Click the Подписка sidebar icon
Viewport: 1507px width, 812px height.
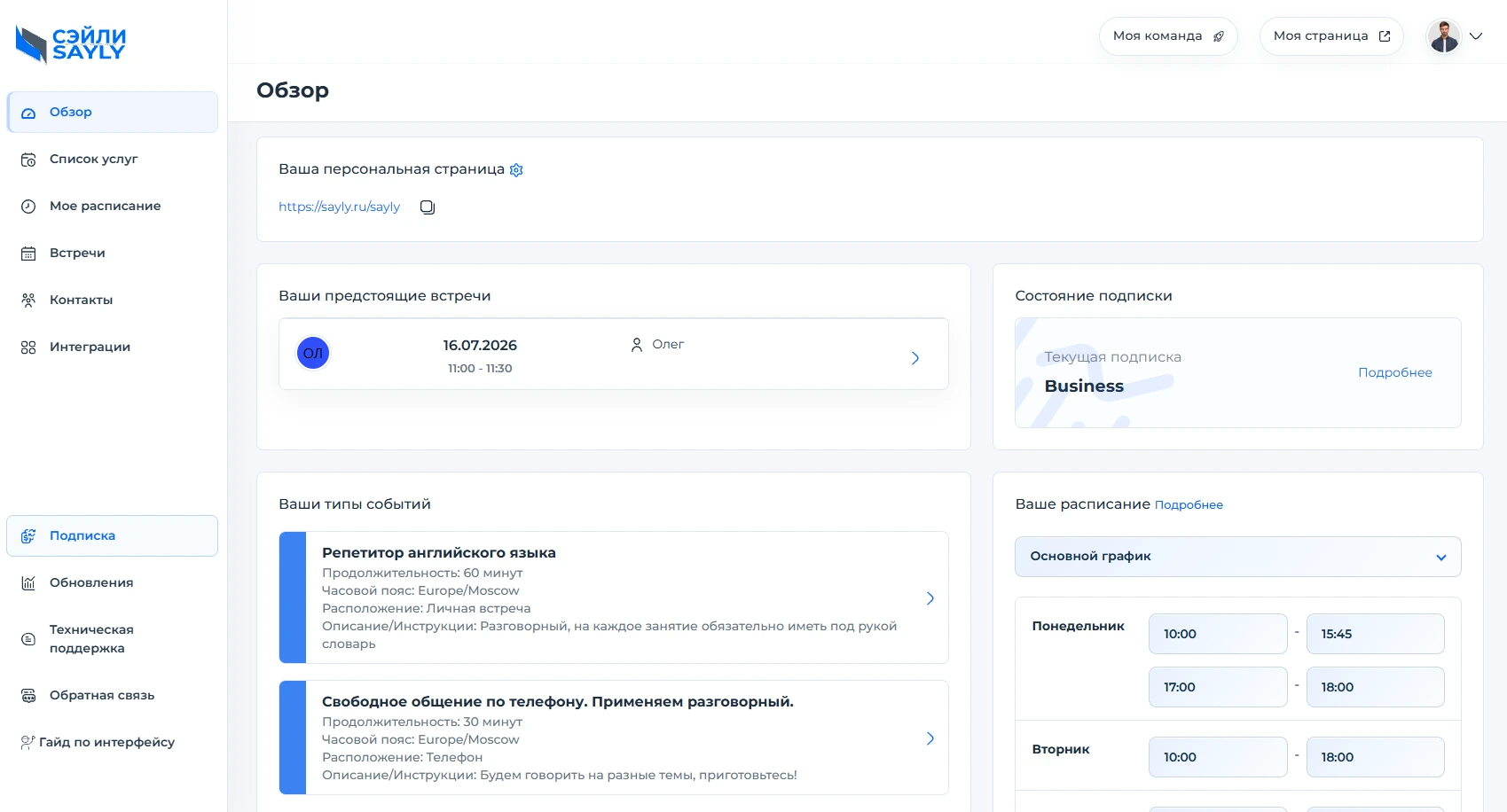click(28, 536)
